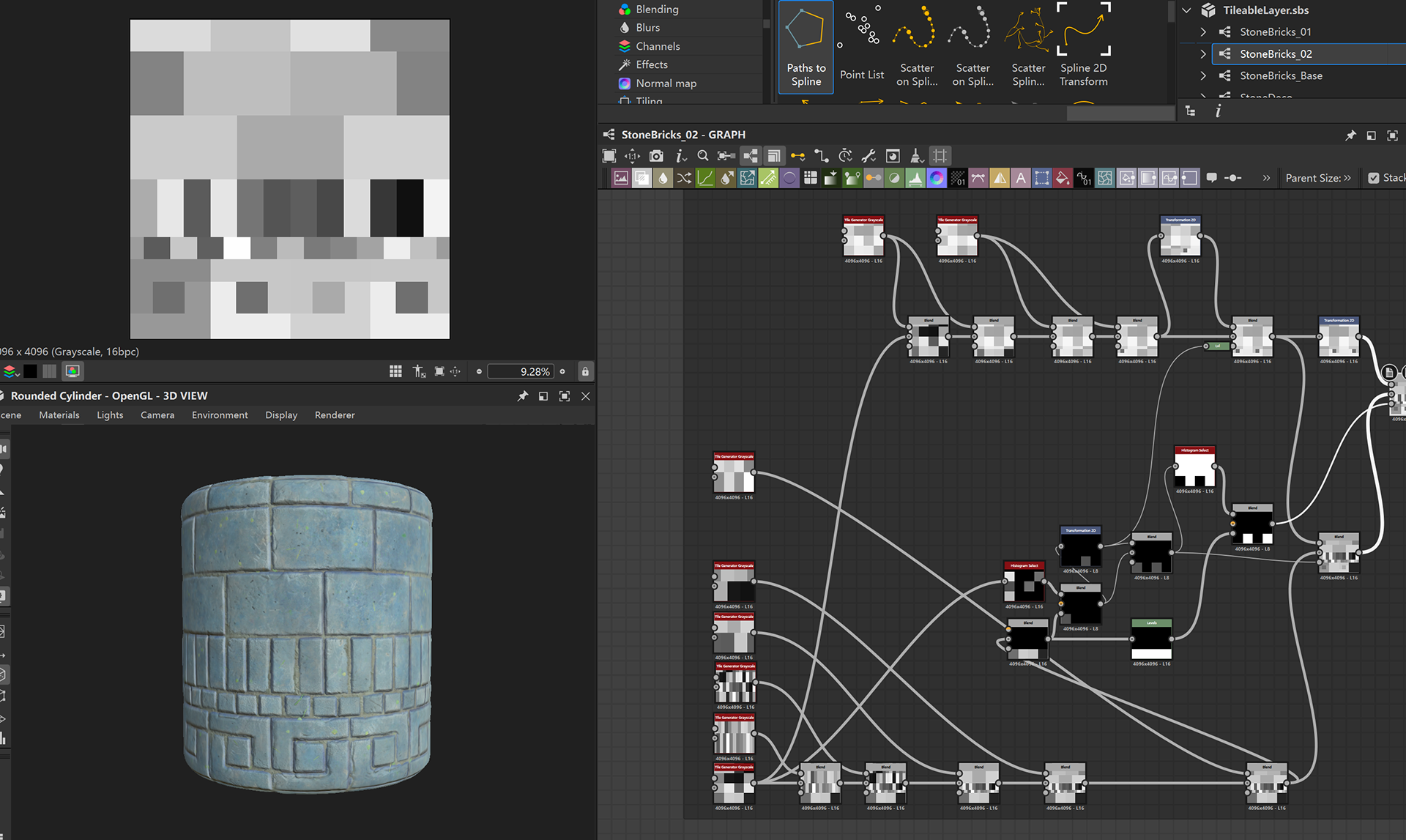Pin the StoneBricks_02 graph panel
The width and height of the screenshot is (1406, 840).
[1350, 135]
